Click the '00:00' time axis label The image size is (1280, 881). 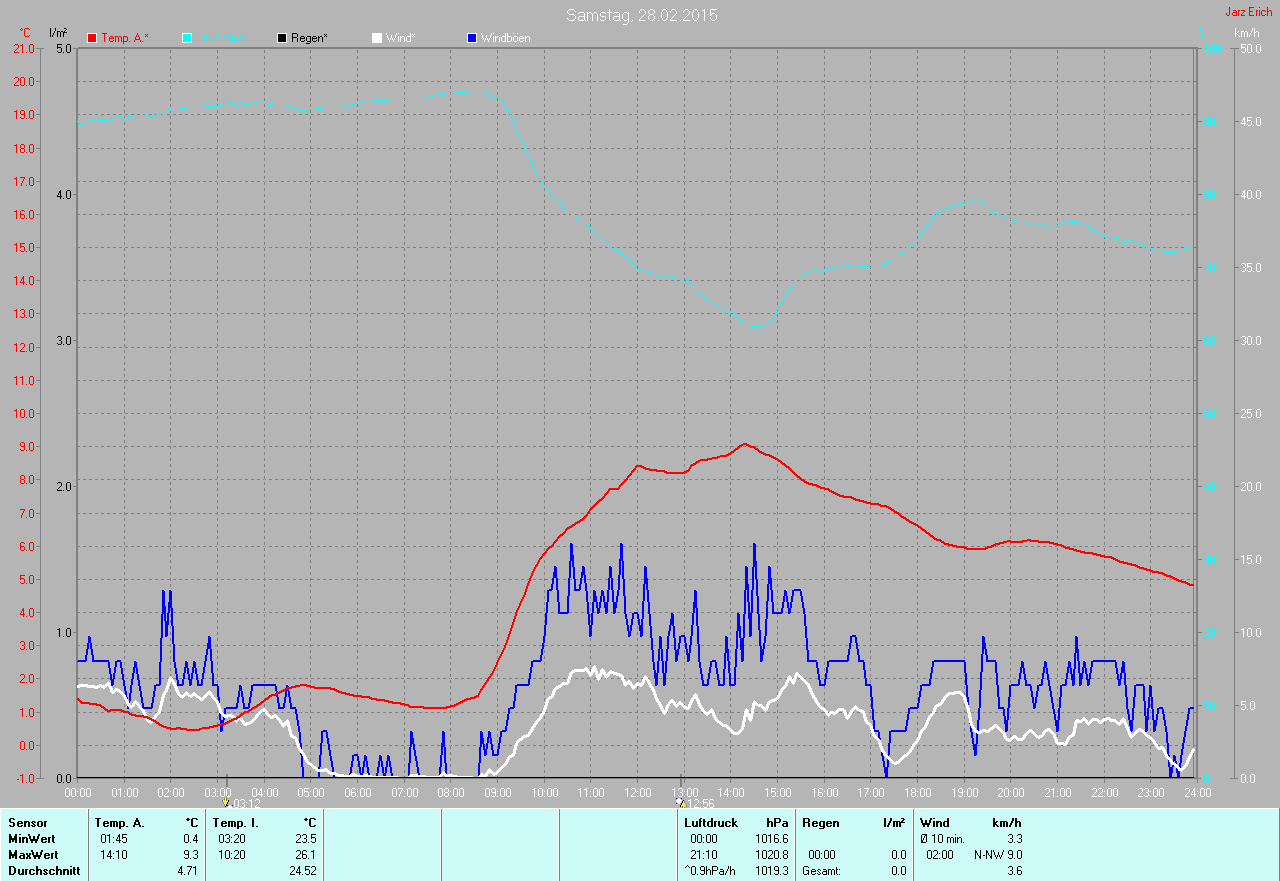coord(78,793)
